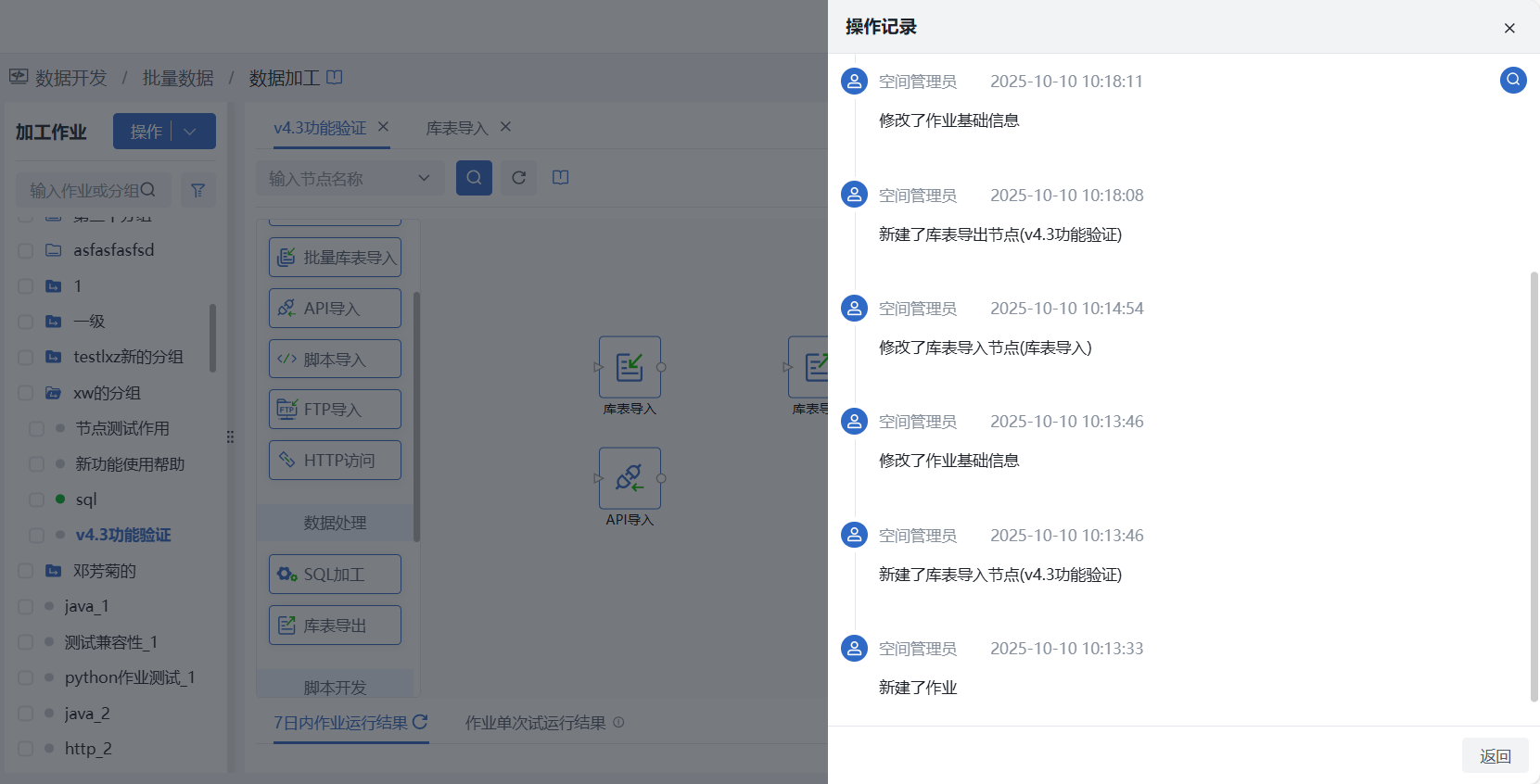Switch to the 库表导入 tab

[x=457, y=128]
